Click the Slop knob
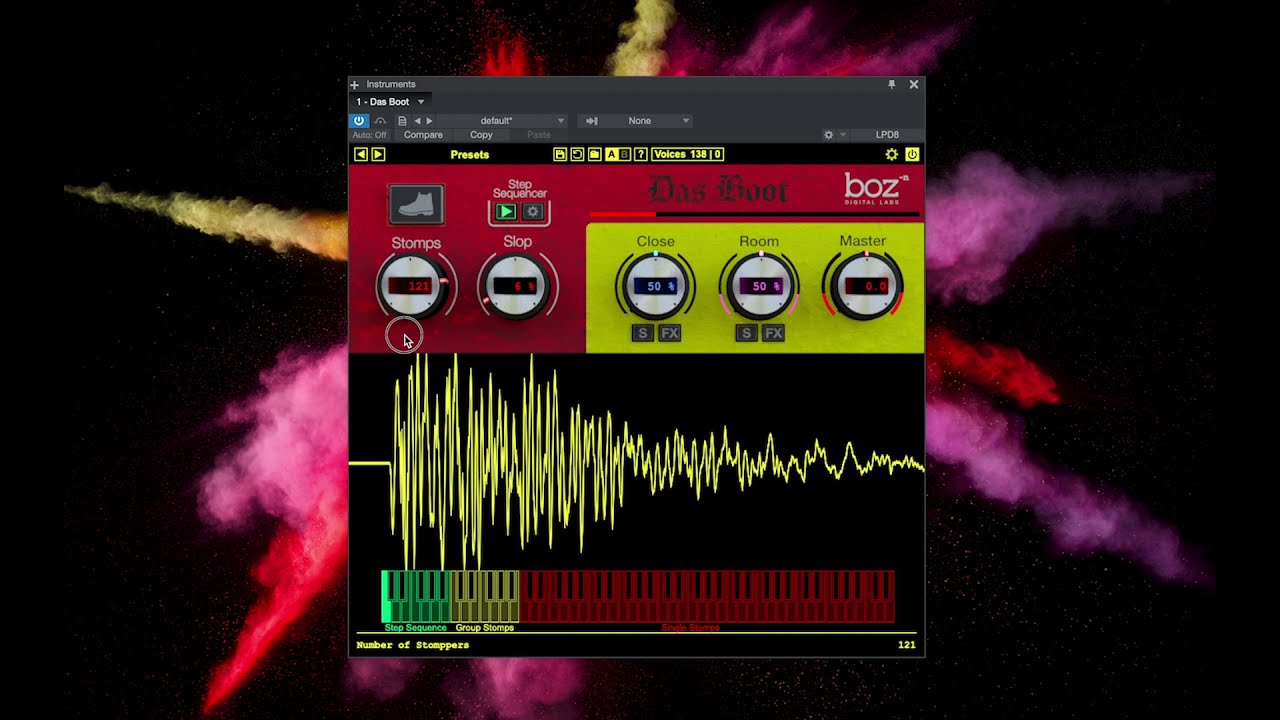This screenshot has height=720, width=1280. pos(517,286)
